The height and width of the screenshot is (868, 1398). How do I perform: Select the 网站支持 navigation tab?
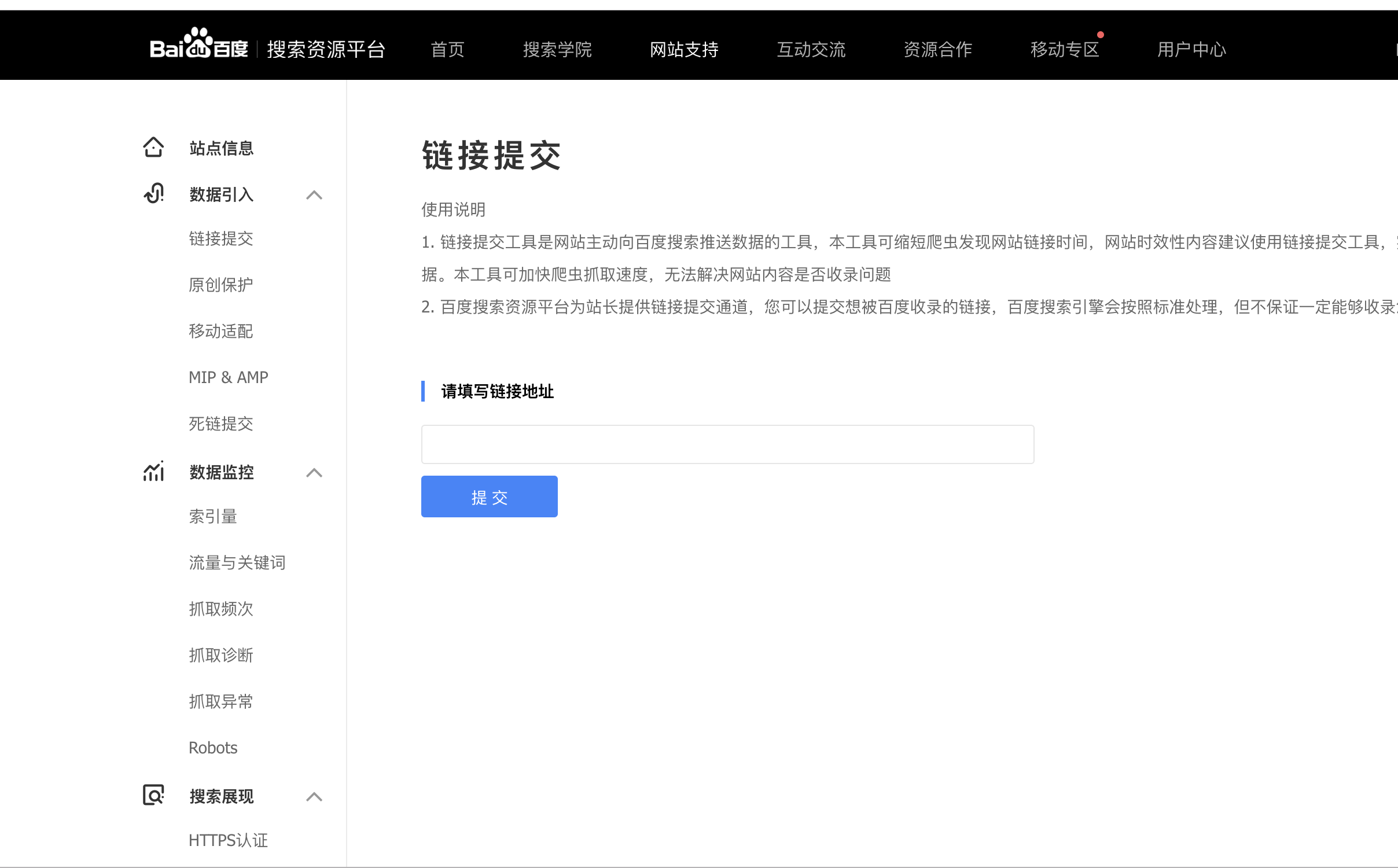point(684,49)
